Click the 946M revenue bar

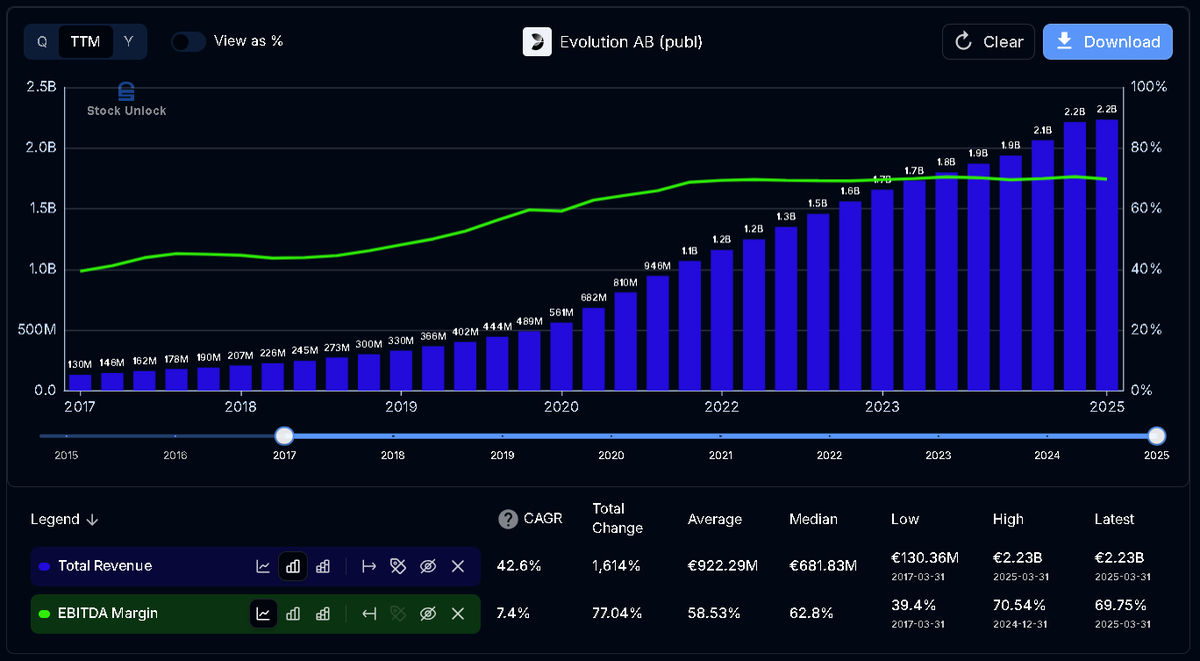click(x=658, y=333)
